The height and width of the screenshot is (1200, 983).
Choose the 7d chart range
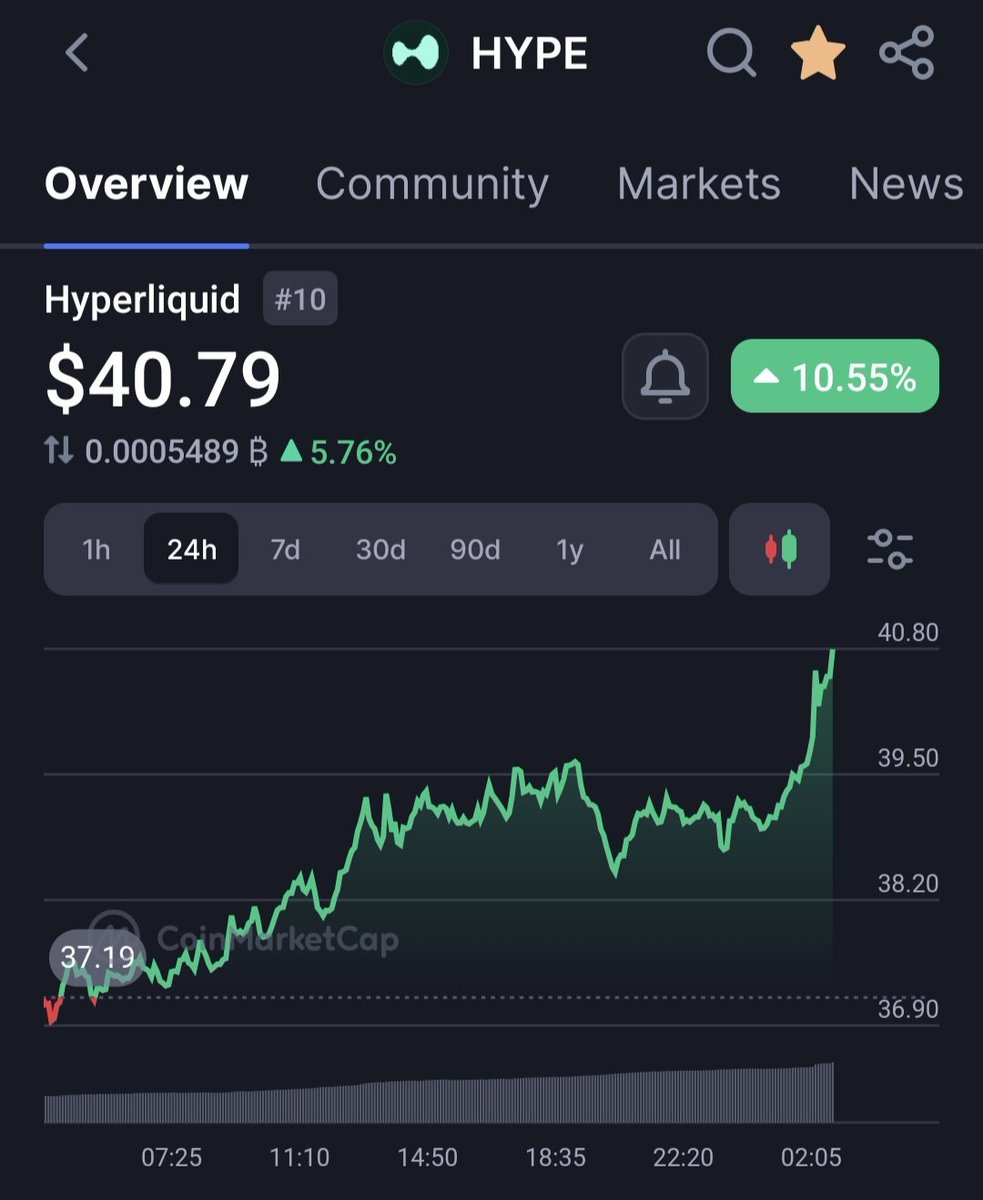285,549
